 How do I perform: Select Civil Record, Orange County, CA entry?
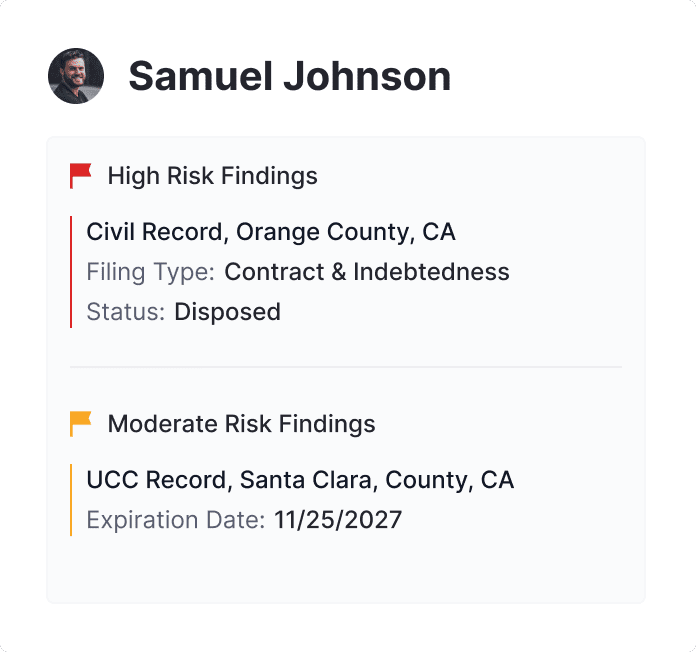[270, 232]
